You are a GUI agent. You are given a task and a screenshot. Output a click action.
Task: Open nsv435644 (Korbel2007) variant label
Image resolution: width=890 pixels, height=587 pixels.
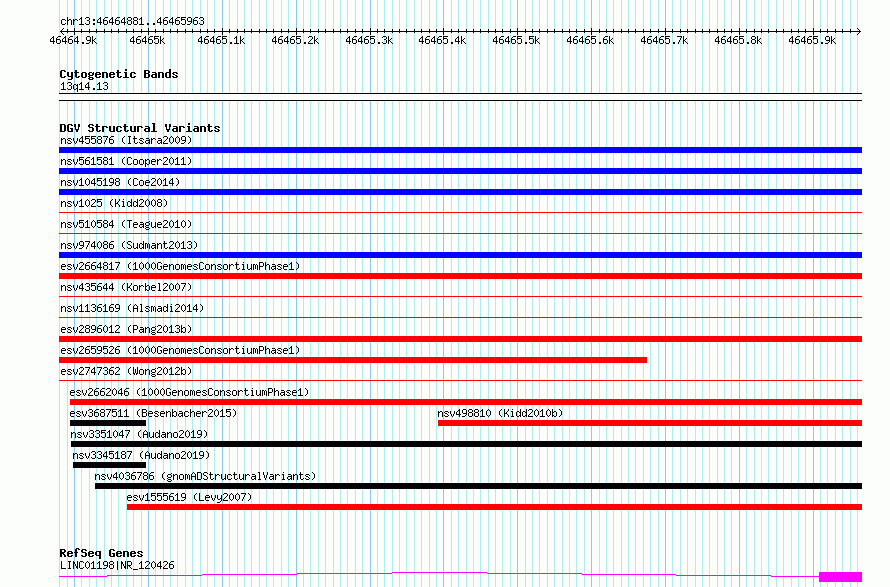(126, 287)
